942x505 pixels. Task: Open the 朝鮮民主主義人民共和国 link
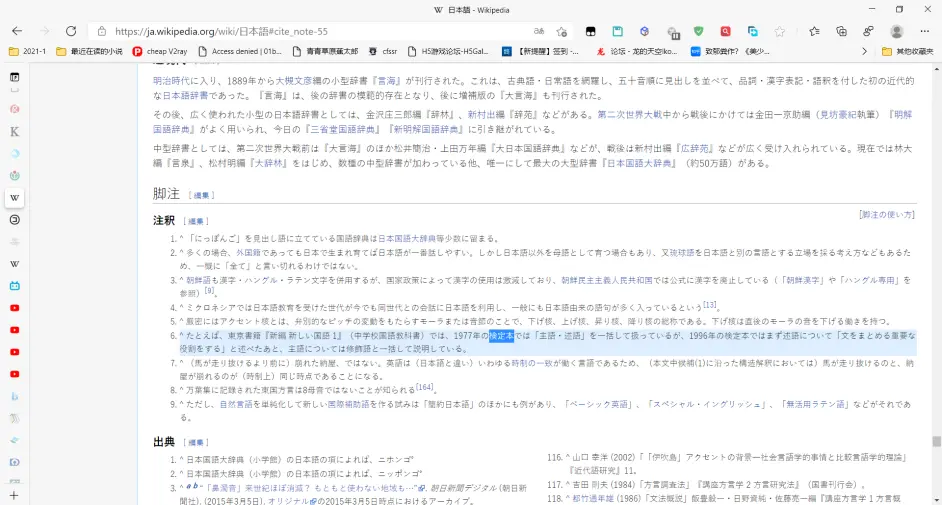[x=607, y=280]
